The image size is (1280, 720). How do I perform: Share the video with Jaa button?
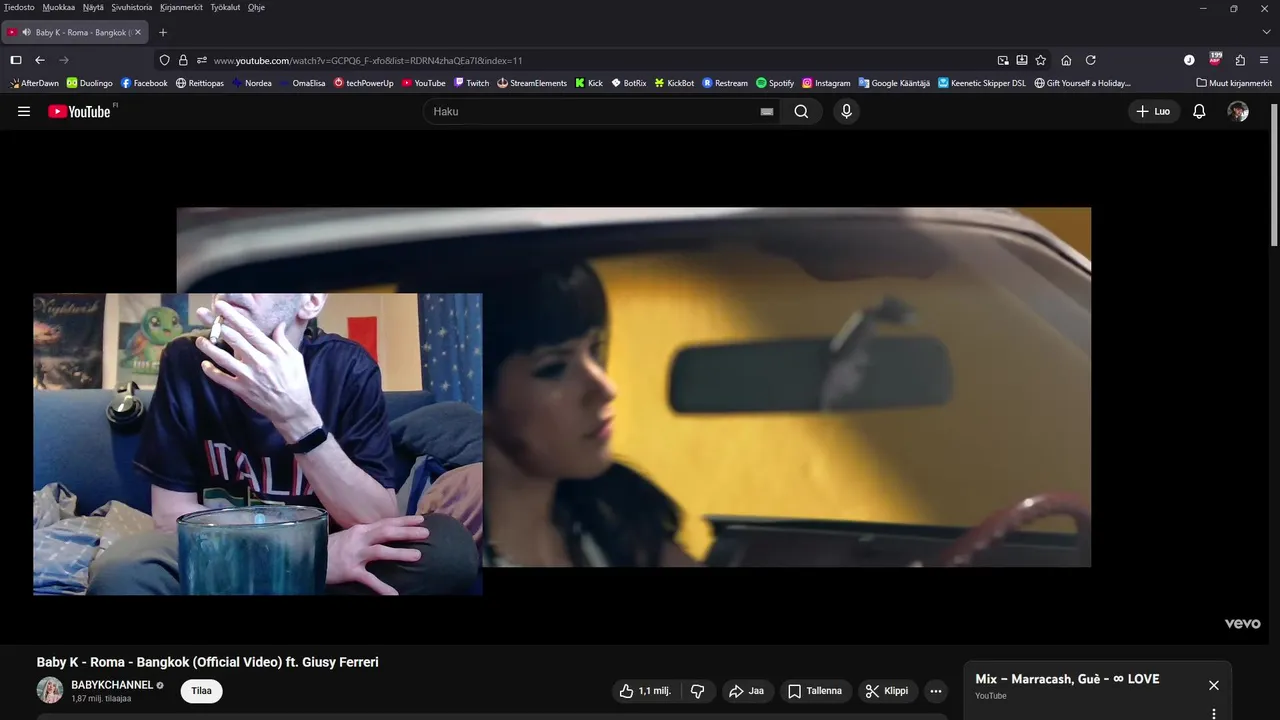tap(747, 691)
